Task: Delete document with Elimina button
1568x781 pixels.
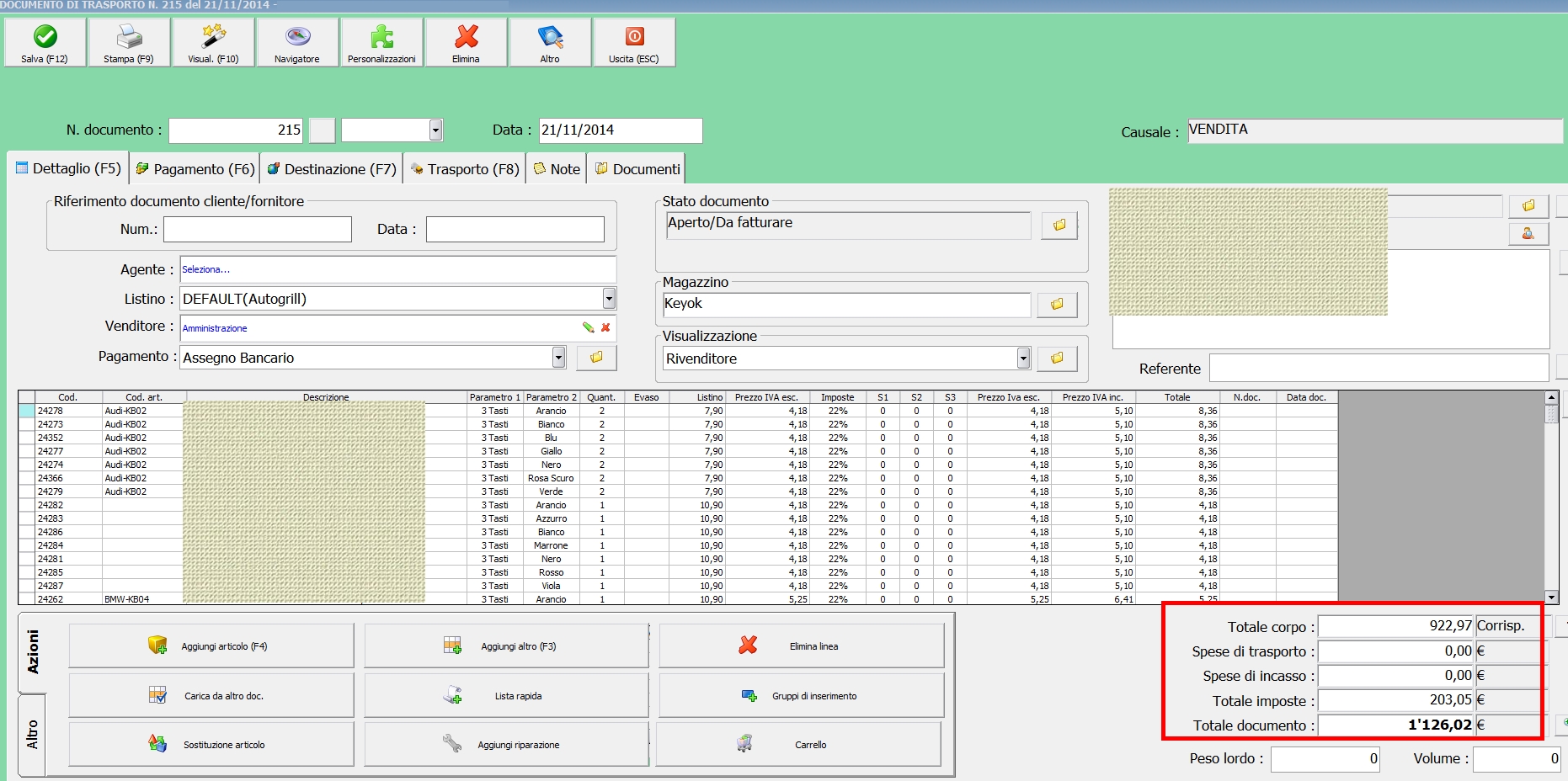Action: coord(466,43)
